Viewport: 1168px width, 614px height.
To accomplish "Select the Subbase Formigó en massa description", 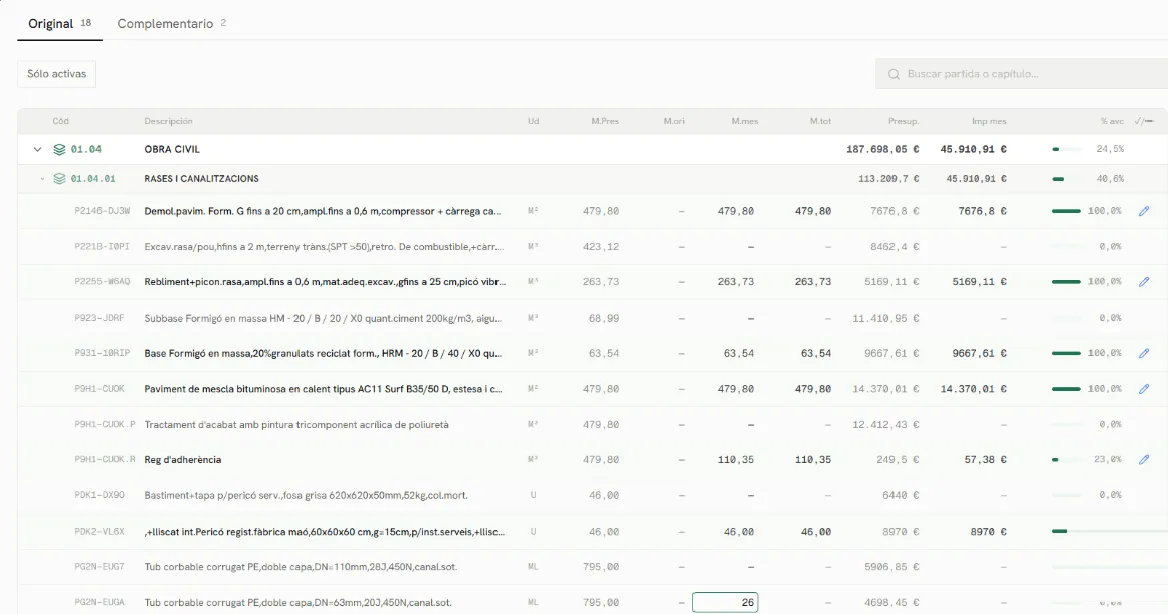I will (323, 318).
